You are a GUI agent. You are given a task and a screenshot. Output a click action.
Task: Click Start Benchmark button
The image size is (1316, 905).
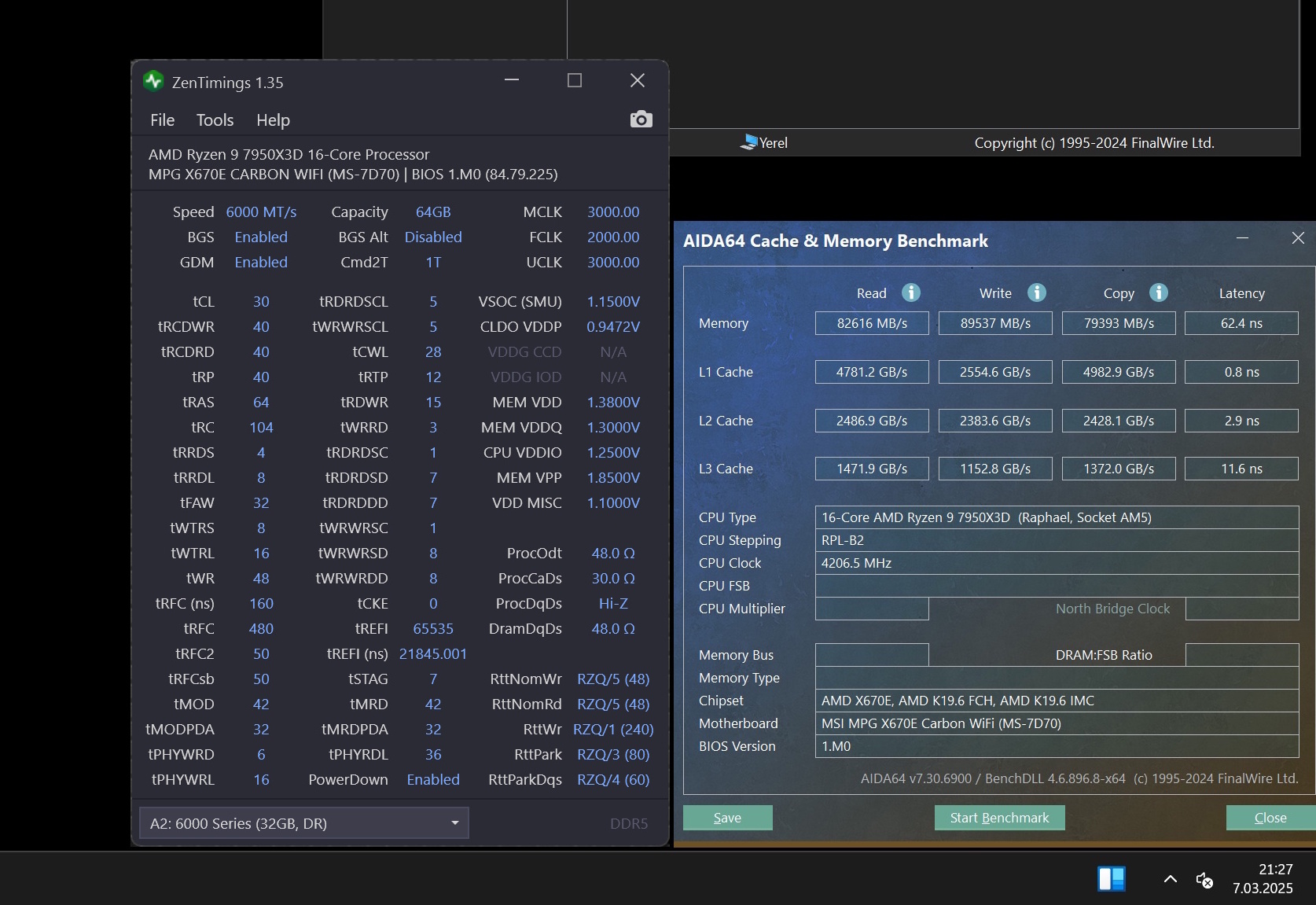point(999,818)
